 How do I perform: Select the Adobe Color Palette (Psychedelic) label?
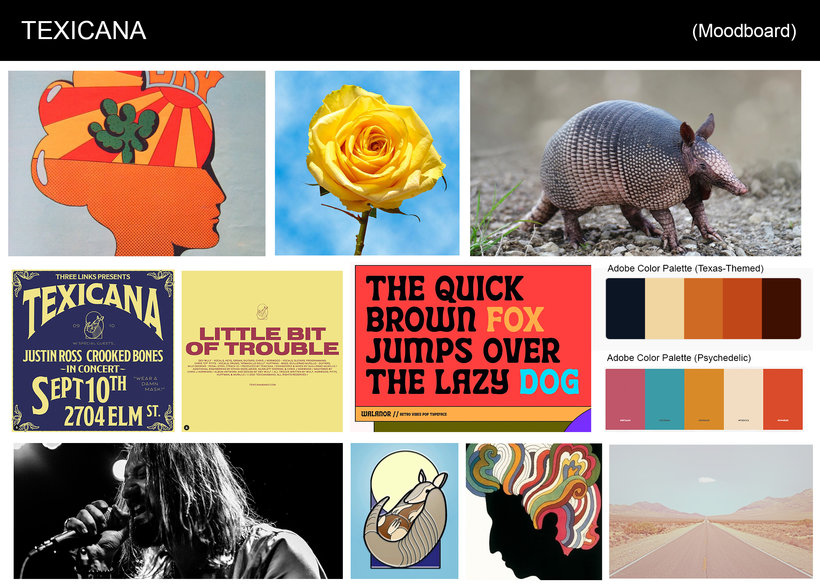coord(679,358)
